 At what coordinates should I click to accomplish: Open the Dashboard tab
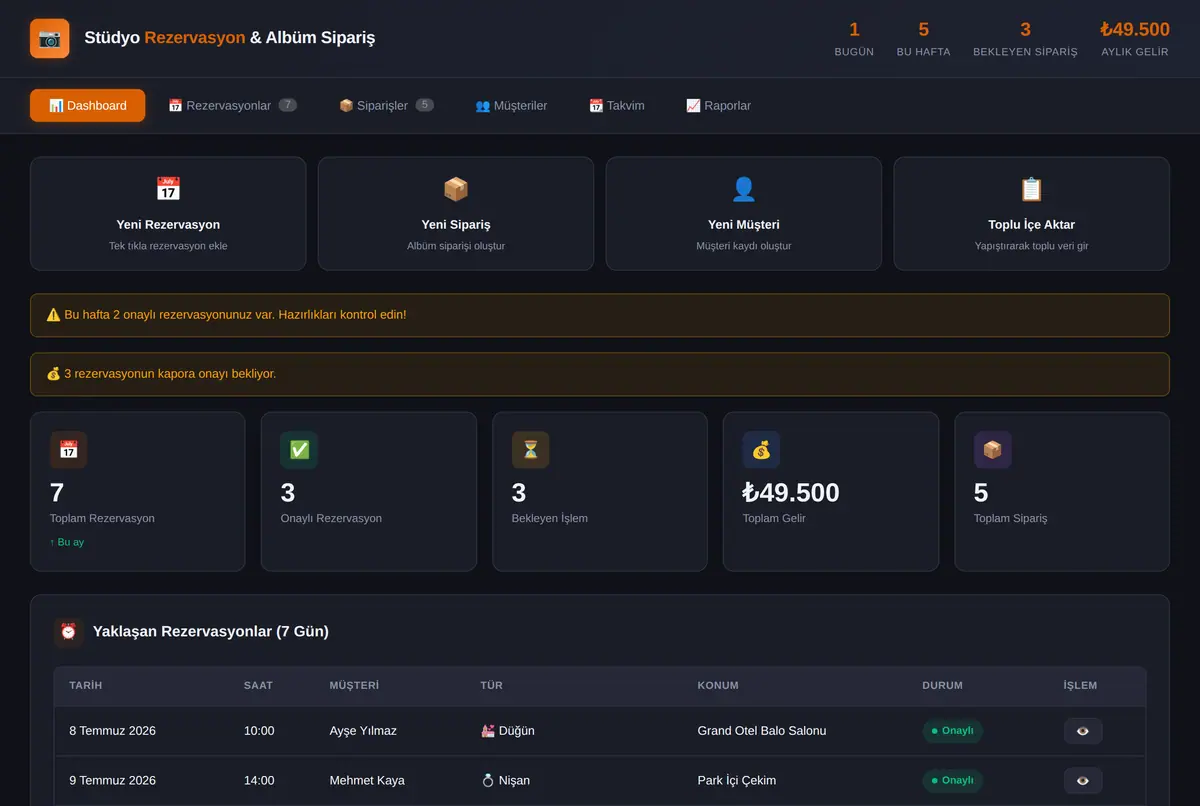point(87,105)
